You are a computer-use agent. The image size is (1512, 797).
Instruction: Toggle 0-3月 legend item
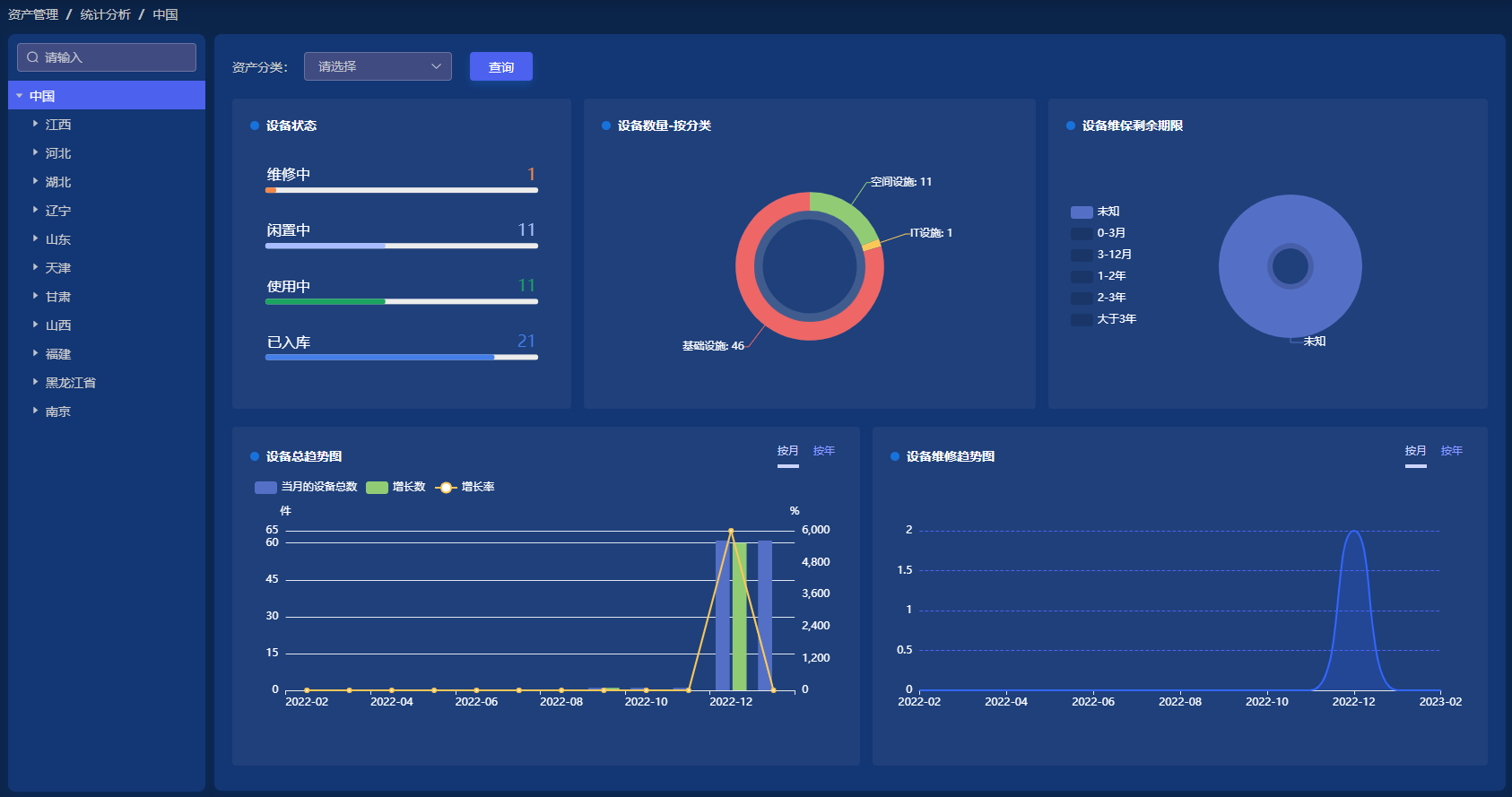[x=1082, y=233]
